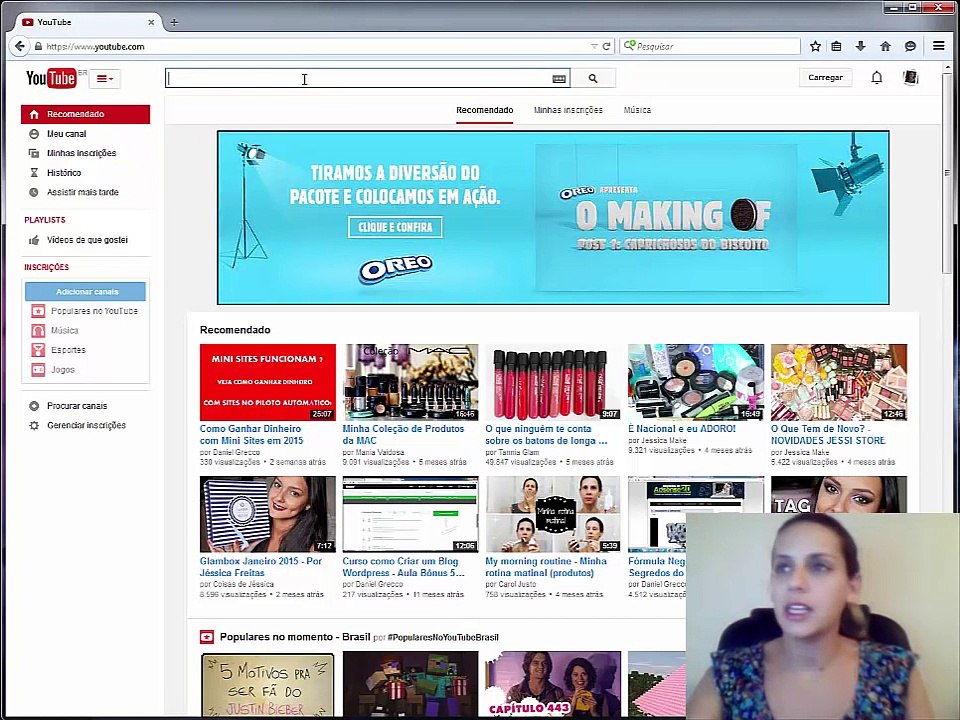Open Mini Sites Funcionam video thumbnail

click(x=268, y=382)
